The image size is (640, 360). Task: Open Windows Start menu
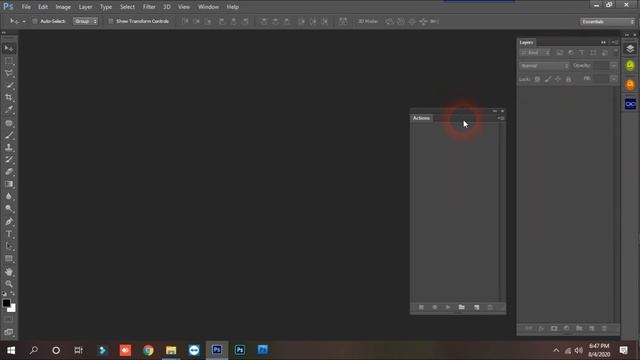11,350
